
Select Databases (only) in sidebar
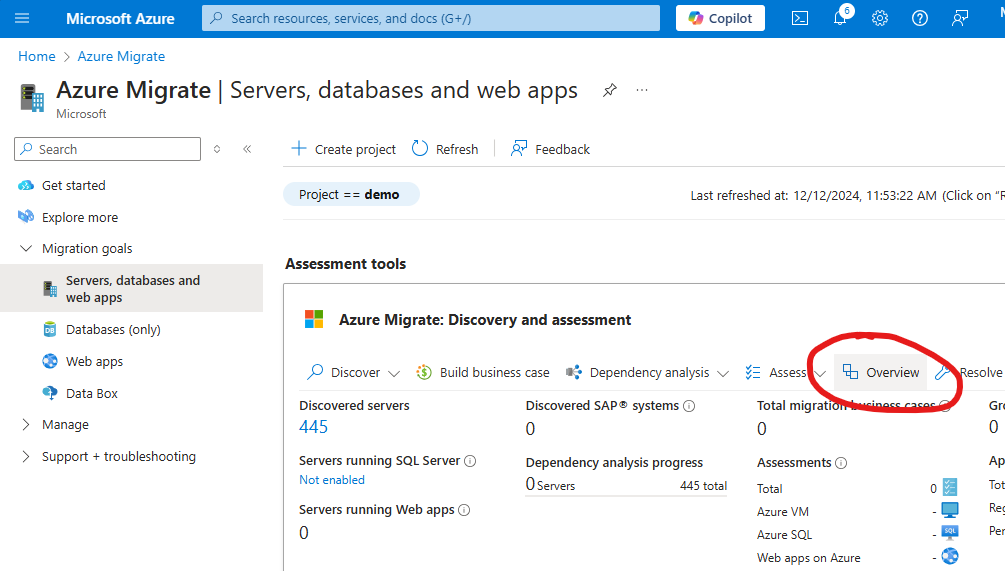click(113, 329)
